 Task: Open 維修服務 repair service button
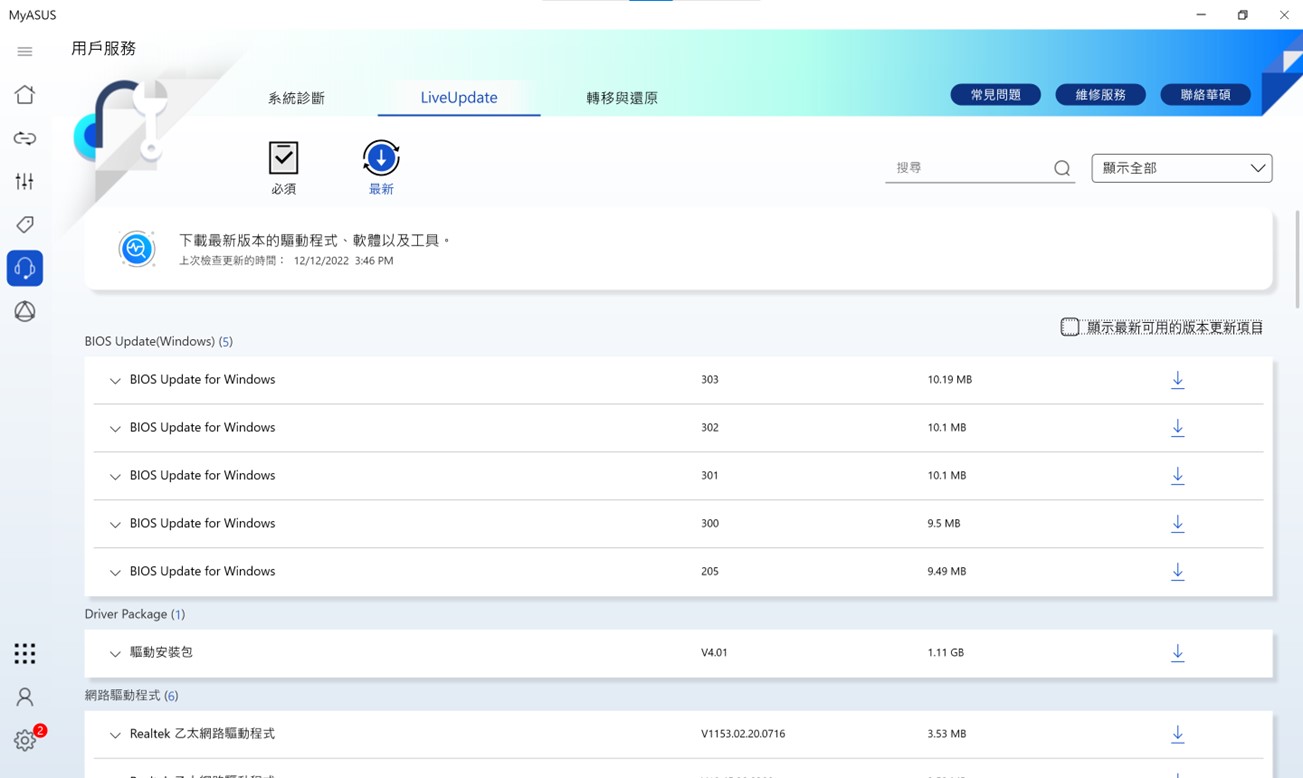click(1100, 95)
